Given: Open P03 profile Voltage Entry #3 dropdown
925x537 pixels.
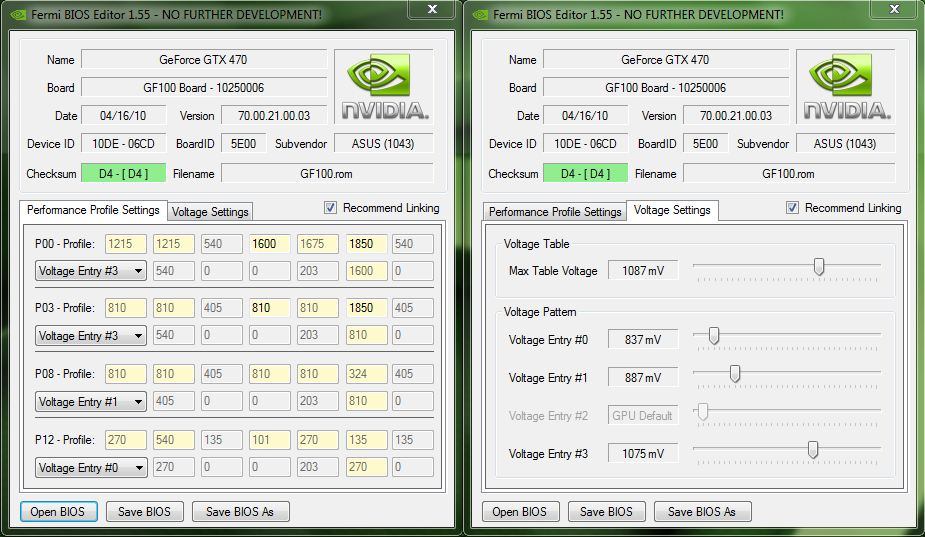Looking at the screenshot, I should click(91, 336).
